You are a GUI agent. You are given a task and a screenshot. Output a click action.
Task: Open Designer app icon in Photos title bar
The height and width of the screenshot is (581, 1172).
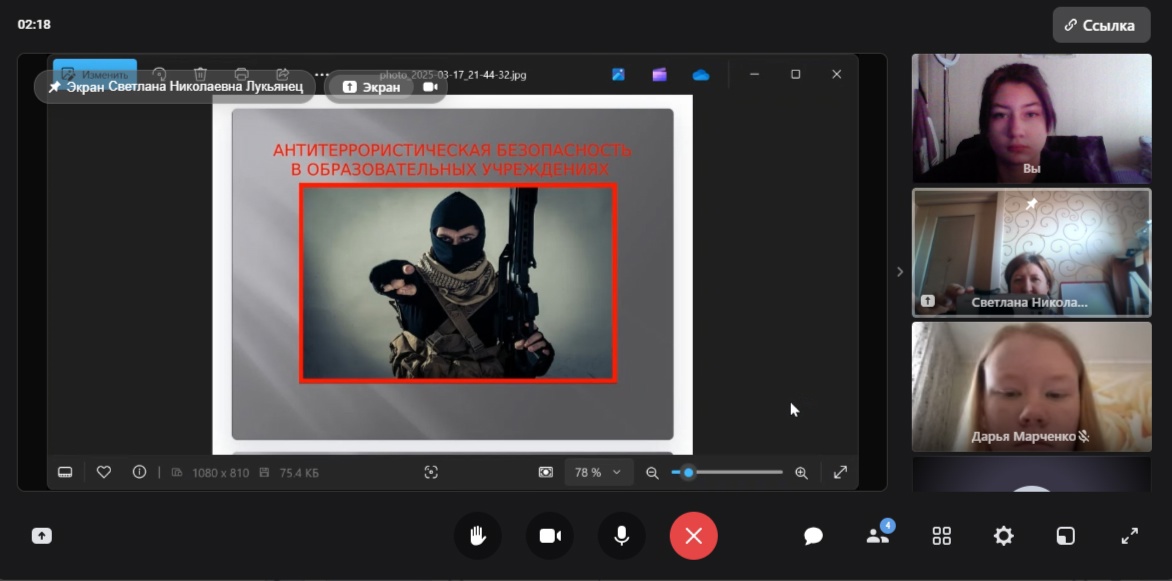(618, 74)
